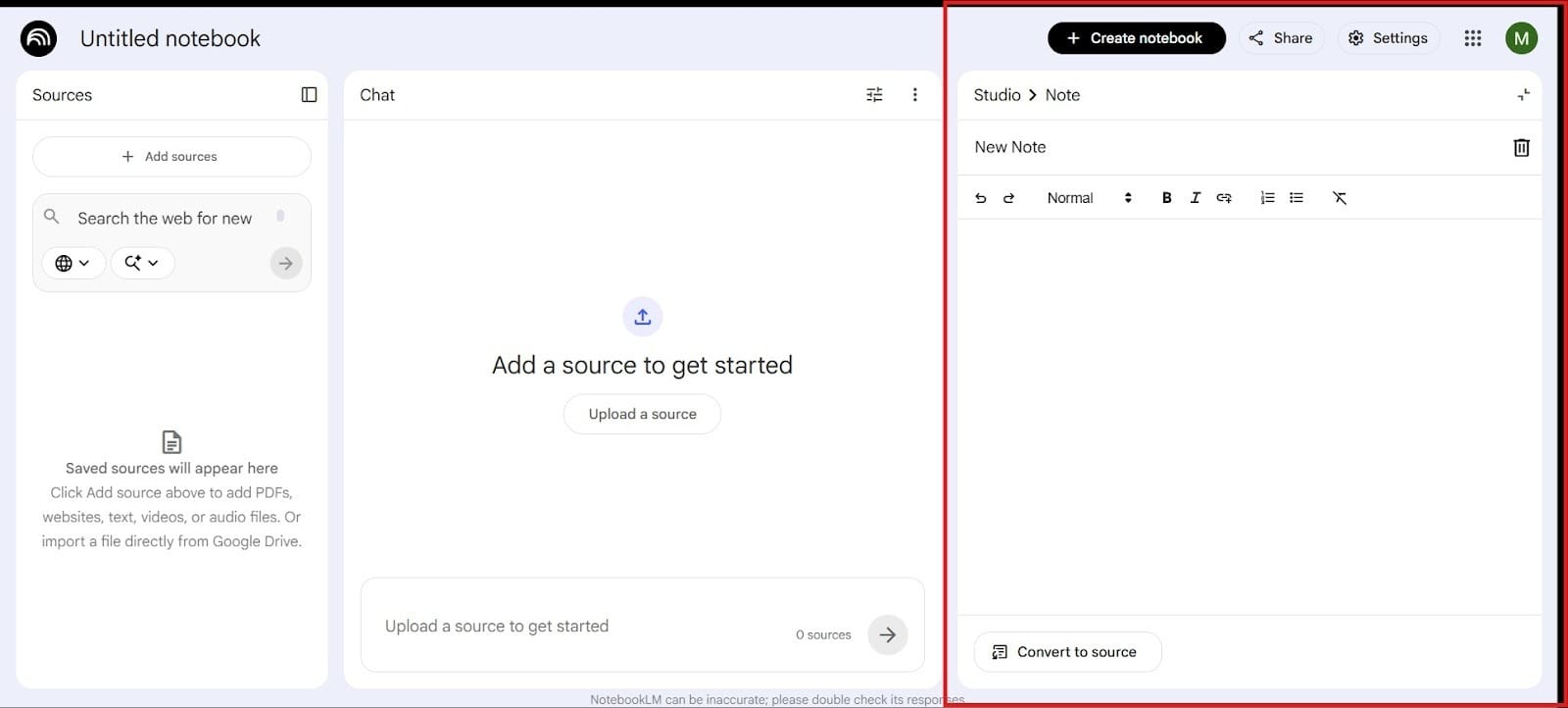Collapse the Studio note view

[x=1523, y=95]
